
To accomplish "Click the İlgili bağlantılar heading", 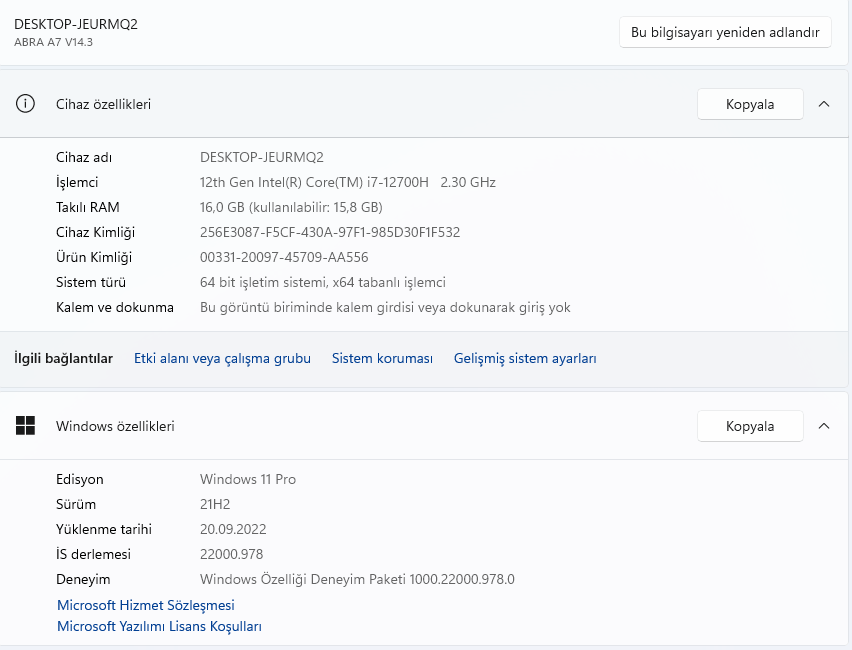I will click(63, 358).
